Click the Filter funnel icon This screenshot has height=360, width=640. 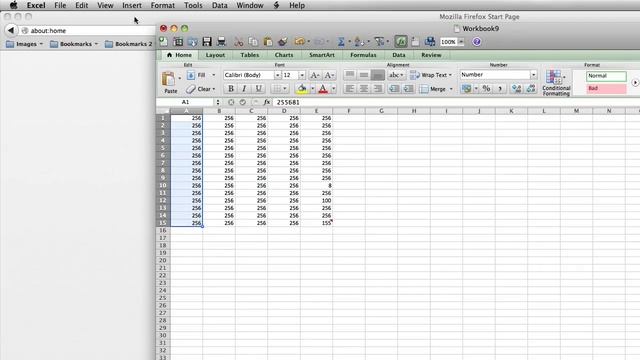click(x=379, y=42)
